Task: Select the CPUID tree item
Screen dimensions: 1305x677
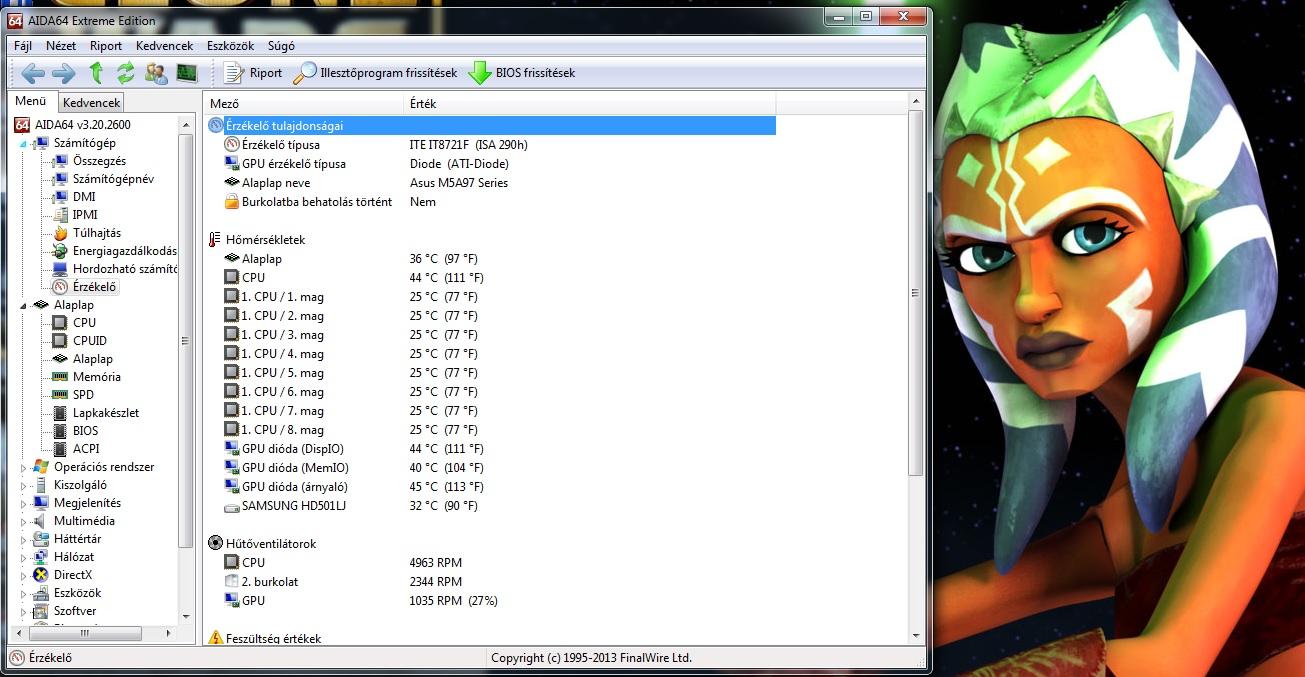Action: [90, 341]
